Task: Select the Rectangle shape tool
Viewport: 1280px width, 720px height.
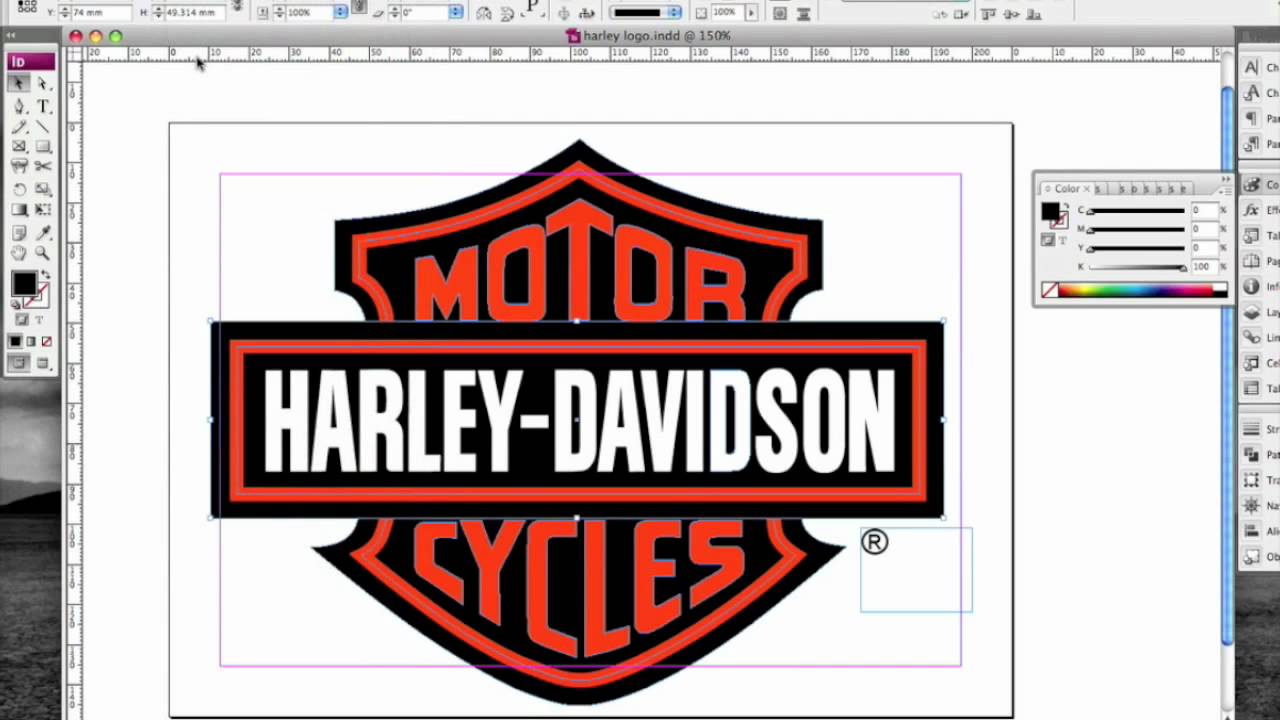Action: (43, 147)
